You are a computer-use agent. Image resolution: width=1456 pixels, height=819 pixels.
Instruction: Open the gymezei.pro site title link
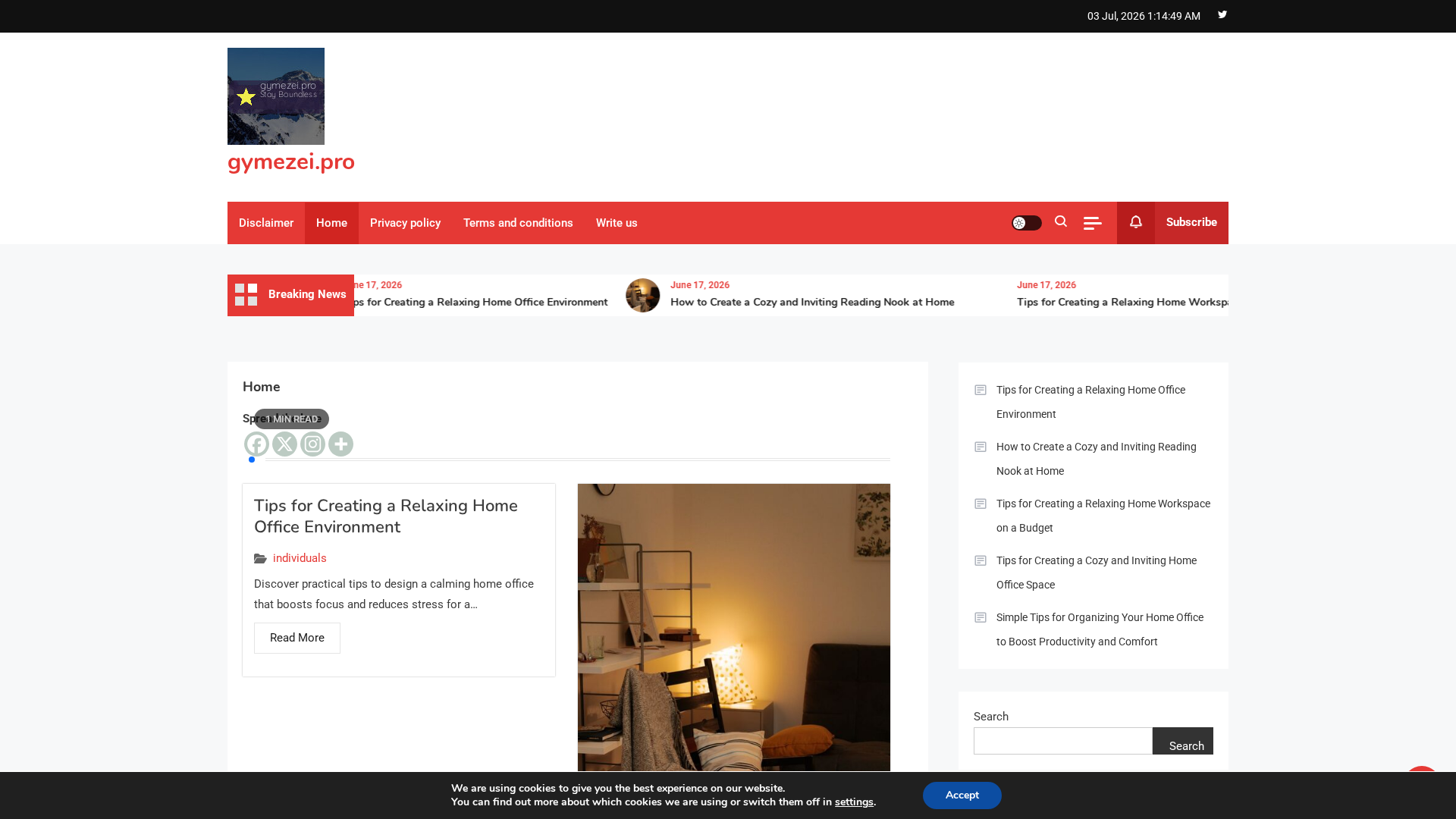click(x=291, y=162)
